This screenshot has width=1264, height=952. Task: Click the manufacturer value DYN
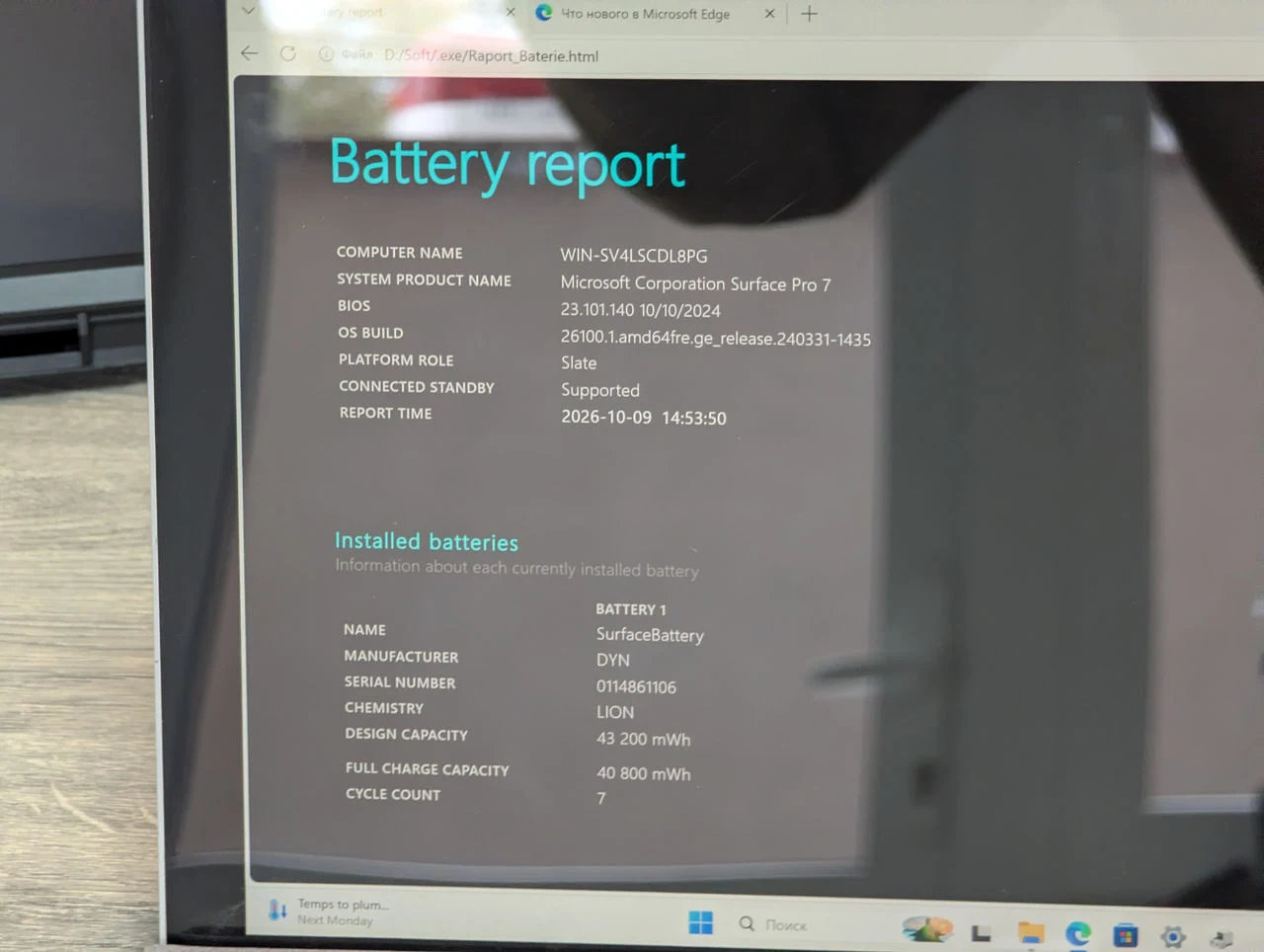point(613,660)
